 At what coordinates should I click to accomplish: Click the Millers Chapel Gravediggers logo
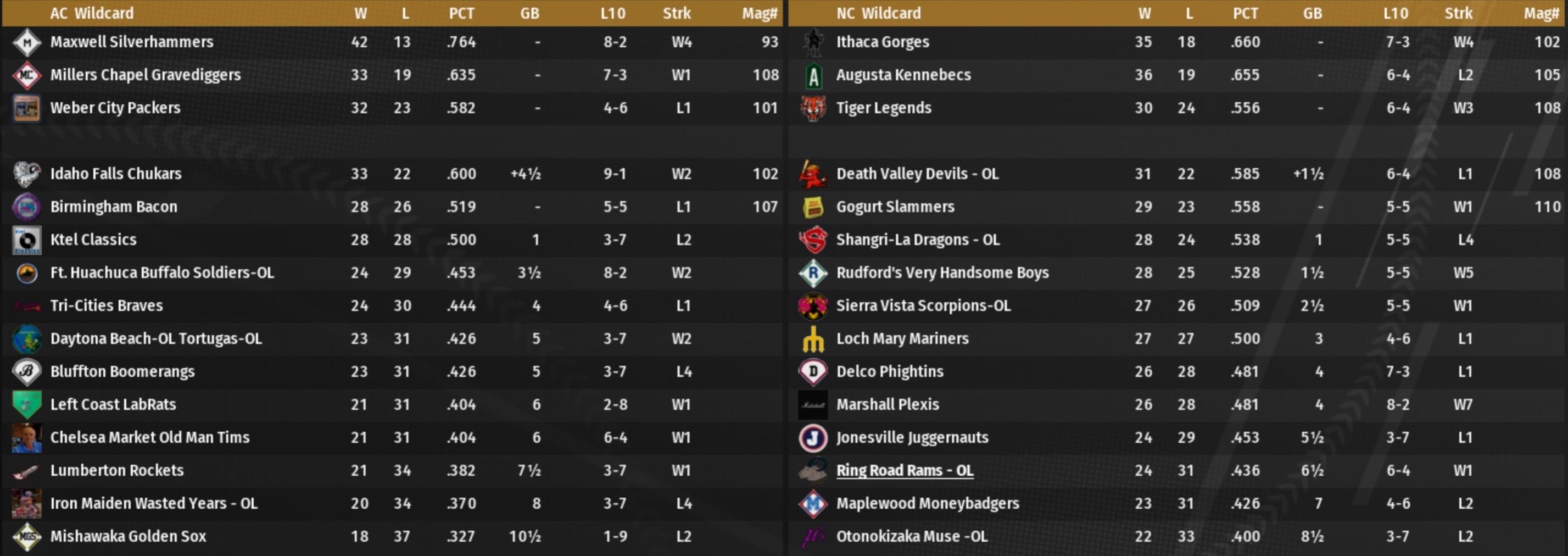coord(27,75)
